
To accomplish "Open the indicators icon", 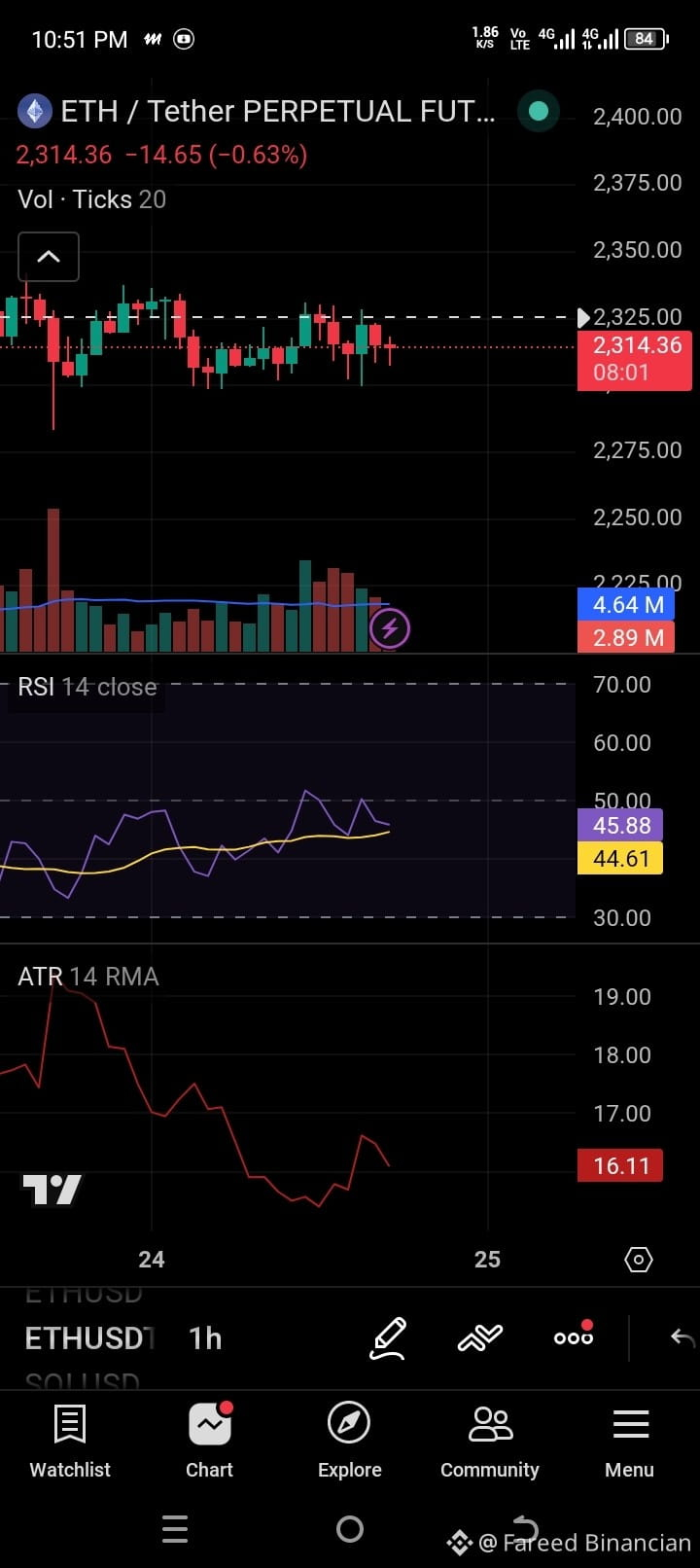I will pos(480,1338).
